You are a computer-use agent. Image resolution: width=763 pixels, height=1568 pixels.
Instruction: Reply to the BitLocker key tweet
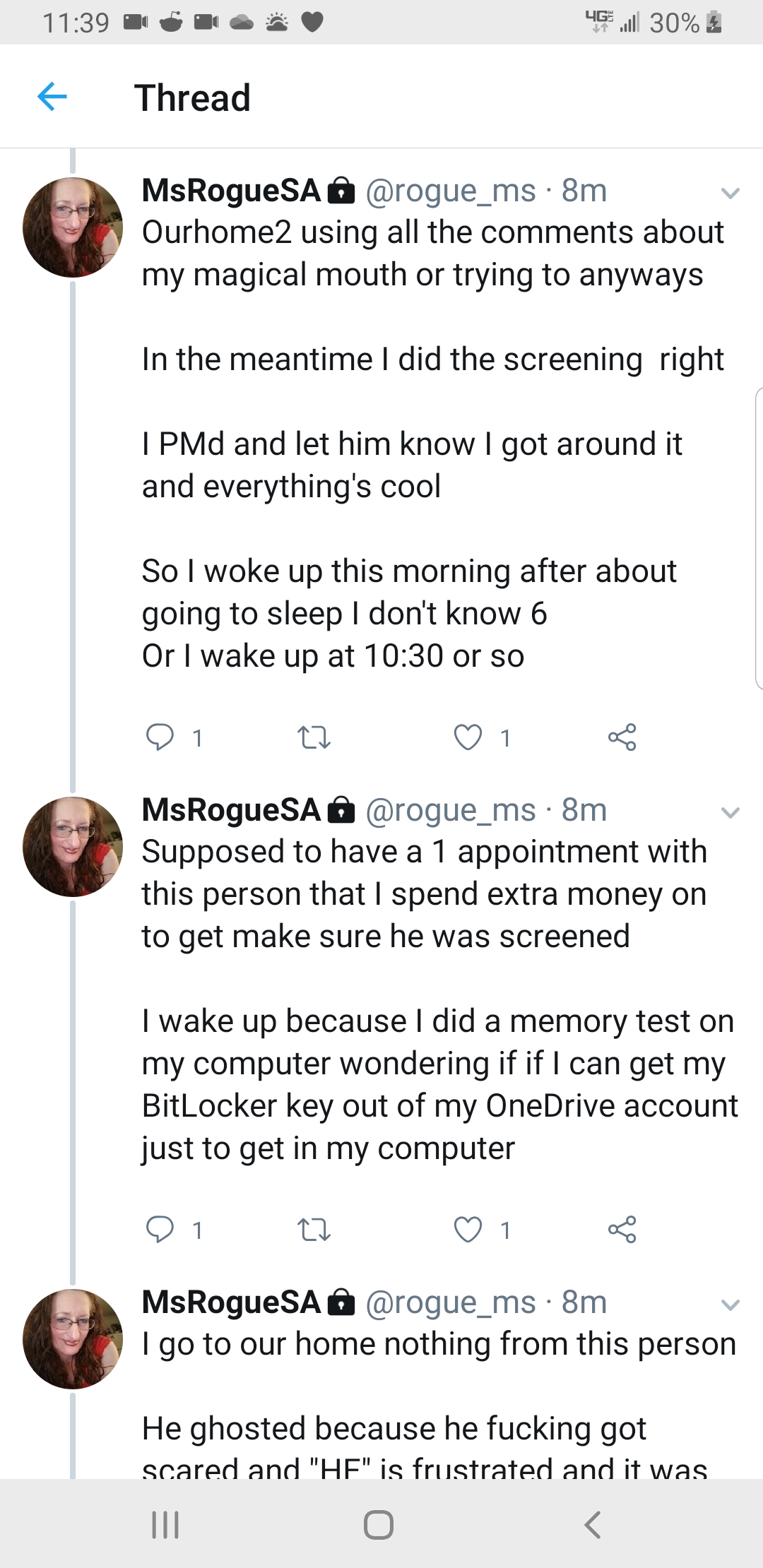(x=160, y=1229)
